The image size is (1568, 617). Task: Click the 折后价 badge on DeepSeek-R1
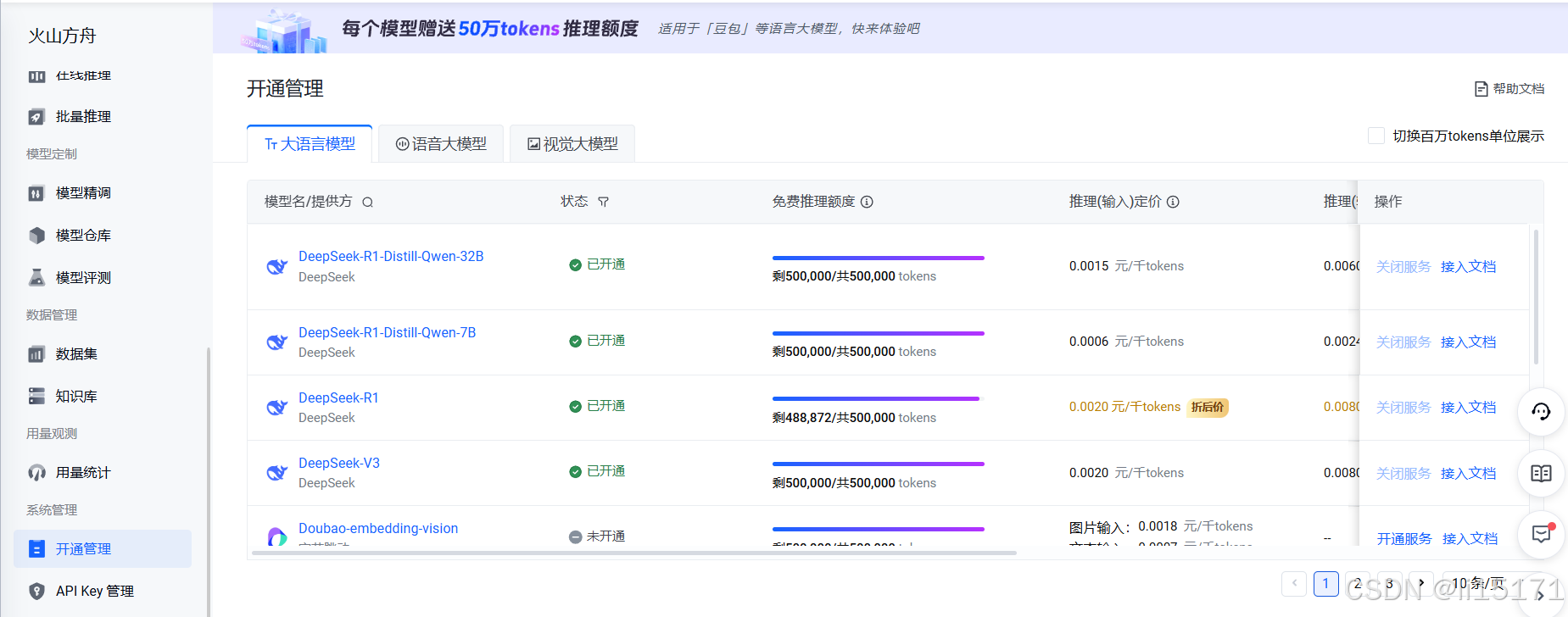(x=1208, y=408)
